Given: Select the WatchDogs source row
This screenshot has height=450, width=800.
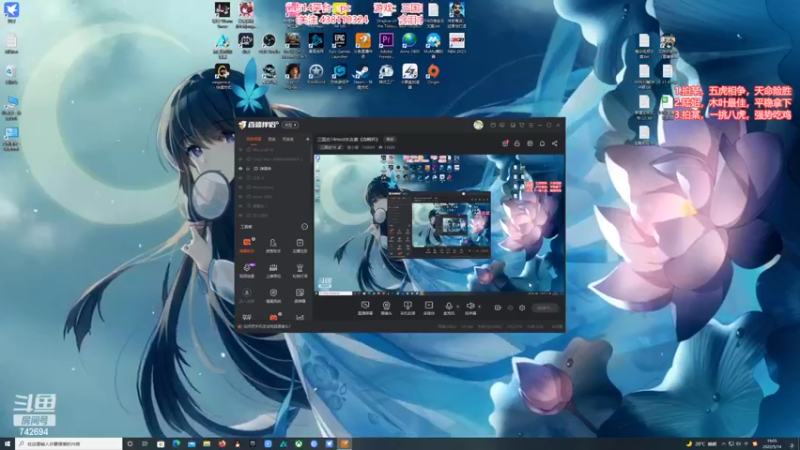Looking at the screenshot, I should 274,187.
